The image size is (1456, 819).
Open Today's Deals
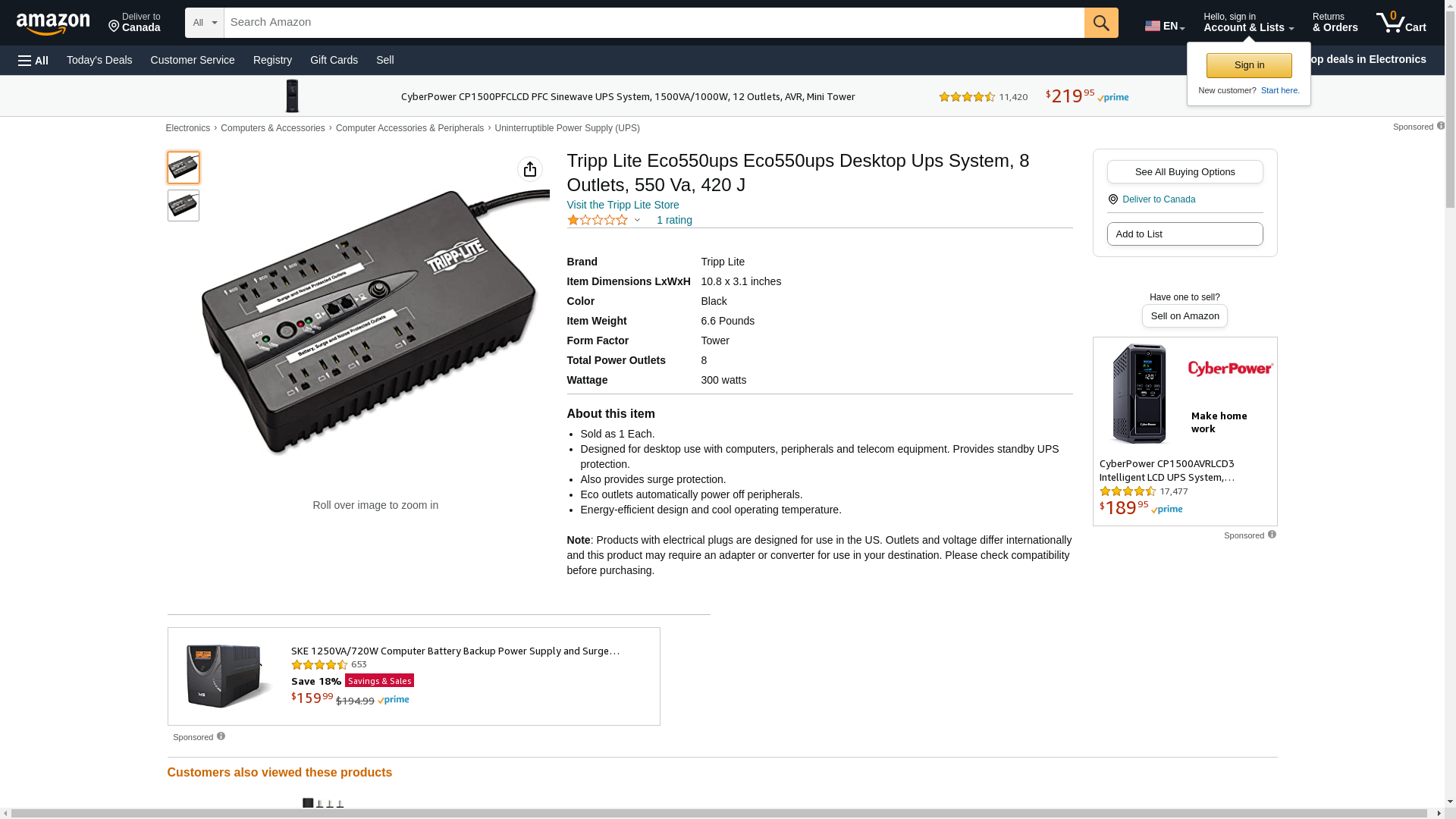[x=99, y=60]
